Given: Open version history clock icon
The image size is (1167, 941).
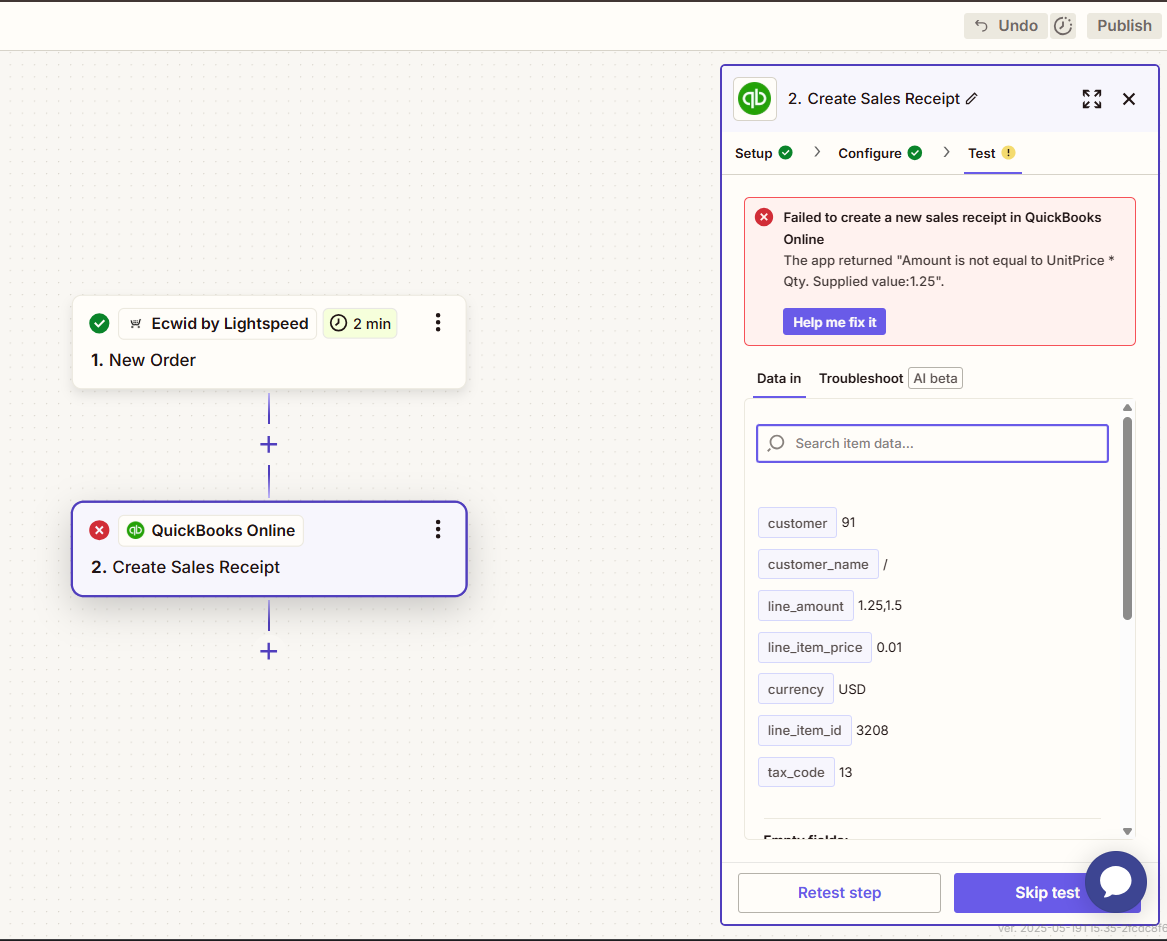Looking at the screenshot, I should [1063, 26].
